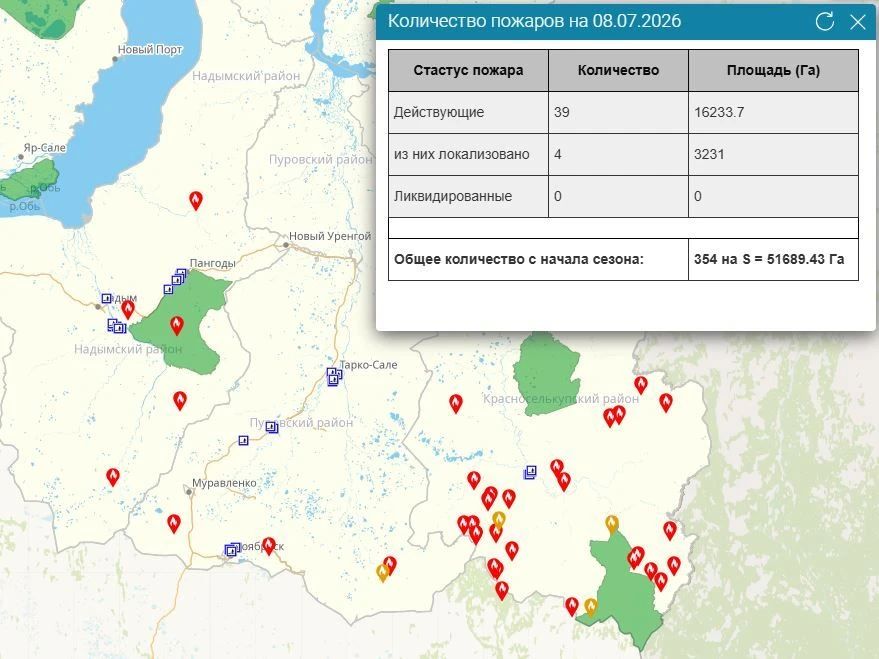
Task: Click the Новый Порт settlement label
Action: [x=150, y=49]
